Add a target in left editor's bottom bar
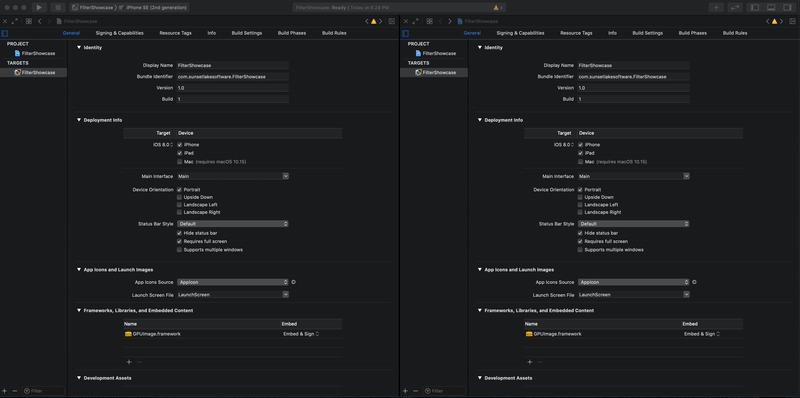This screenshot has height=398, width=800. pyautogui.click(x=5, y=391)
